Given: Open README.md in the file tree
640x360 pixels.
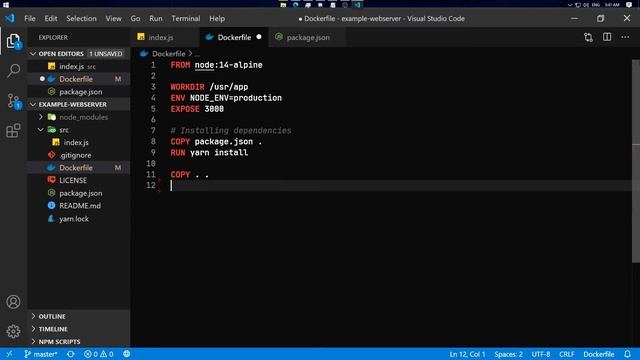Looking at the screenshot, I should click(x=79, y=206).
